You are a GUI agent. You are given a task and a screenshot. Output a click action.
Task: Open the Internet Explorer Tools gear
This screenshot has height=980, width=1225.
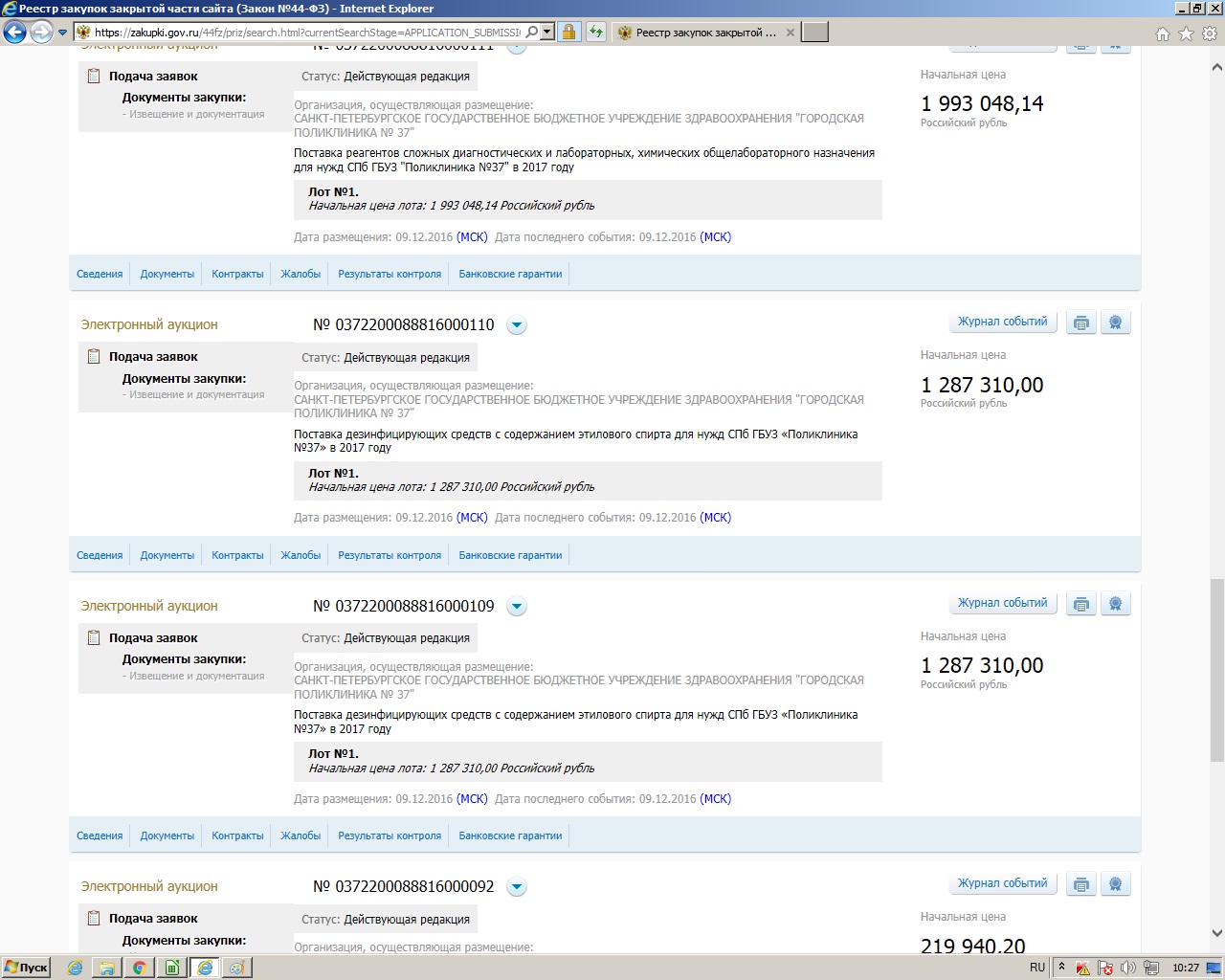click(1210, 33)
